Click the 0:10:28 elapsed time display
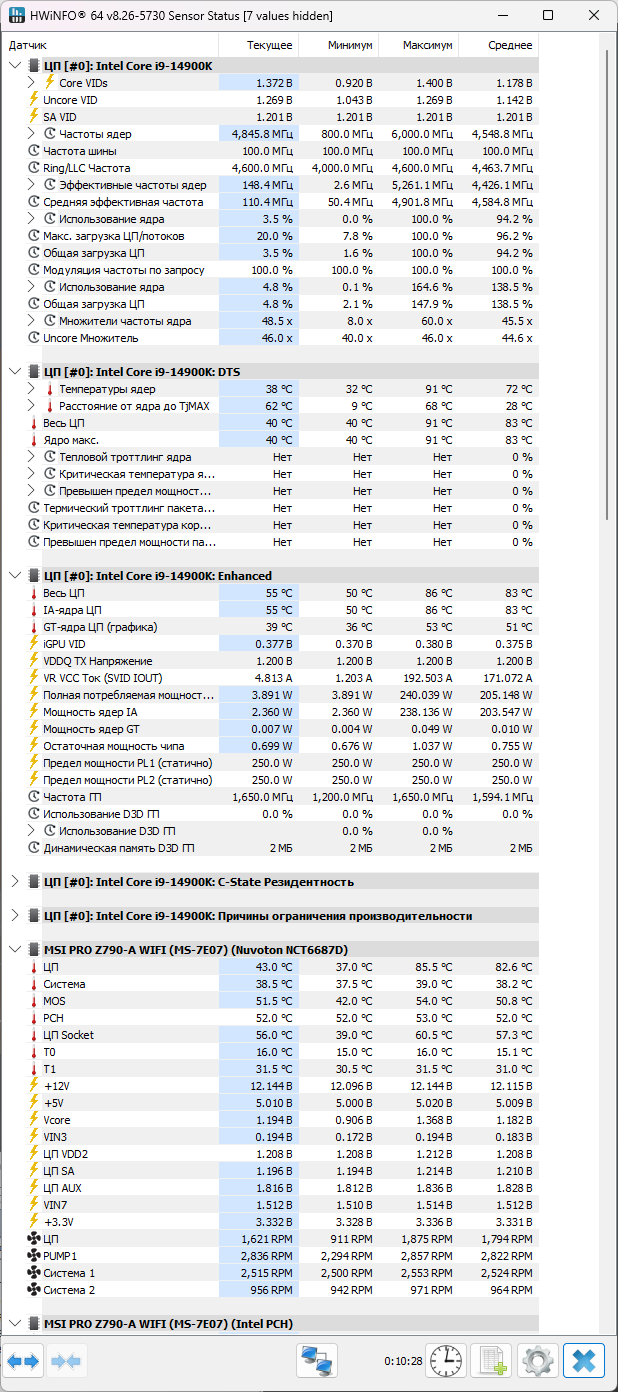The width and height of the screenshot is (618, 1392). click(x=402, y=1361)
